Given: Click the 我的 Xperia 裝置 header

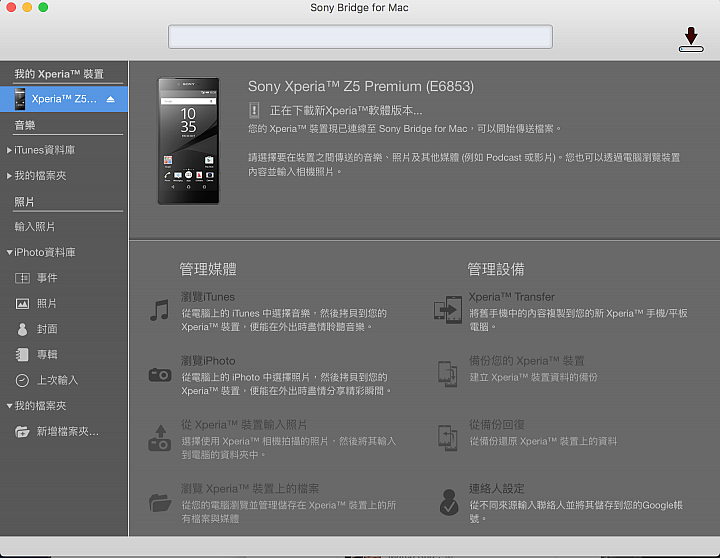Looking at the screenshot, I should pyautogui.click(x=59, y=74).
